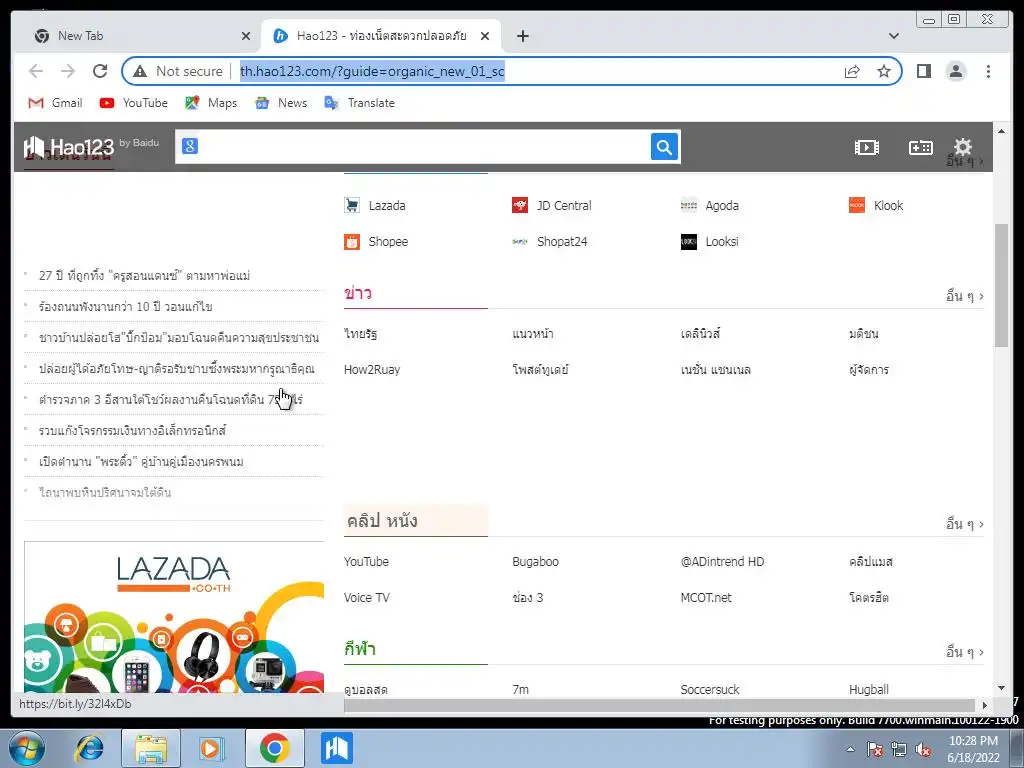Open Voice TV link

(x=366, y=598)
